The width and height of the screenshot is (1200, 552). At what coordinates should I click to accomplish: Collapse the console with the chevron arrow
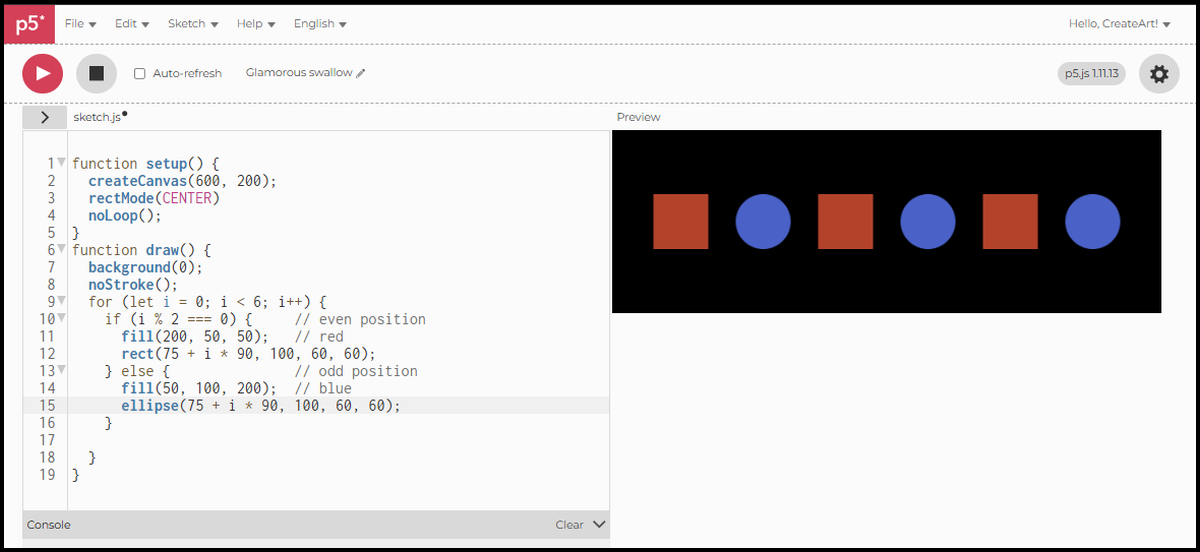pos(599,524)
